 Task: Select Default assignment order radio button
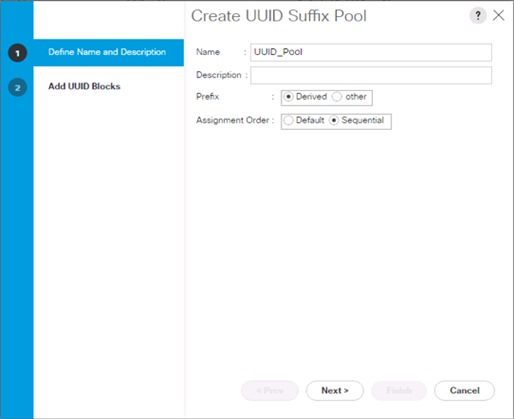point(288,120)
